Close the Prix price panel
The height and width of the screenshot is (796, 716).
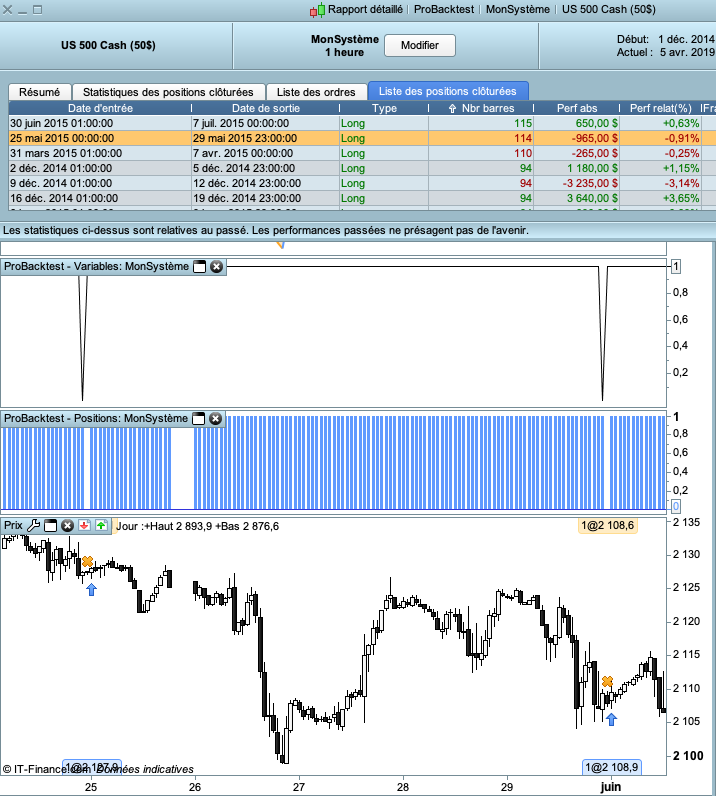[67, 525]
